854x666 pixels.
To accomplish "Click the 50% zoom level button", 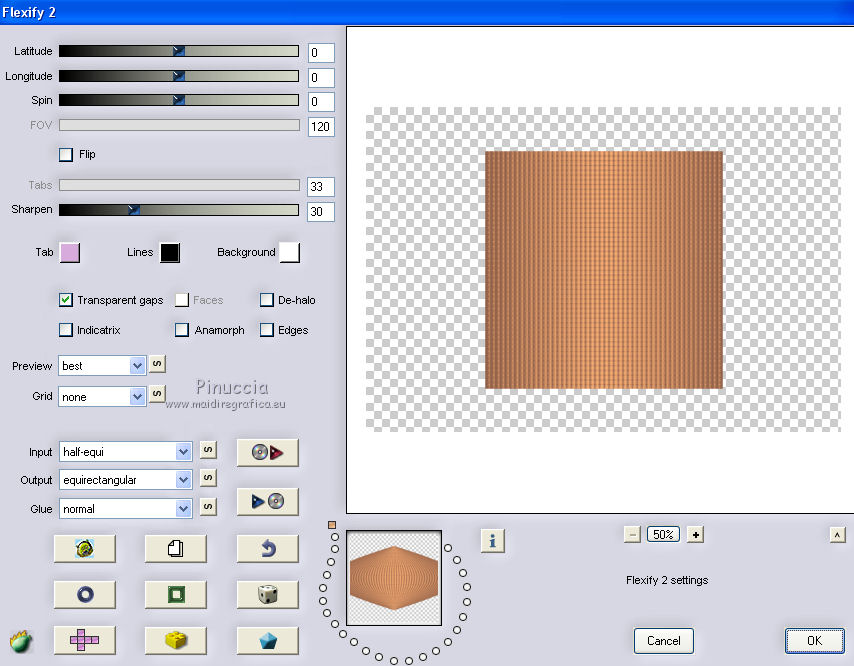I will (663, 535).
